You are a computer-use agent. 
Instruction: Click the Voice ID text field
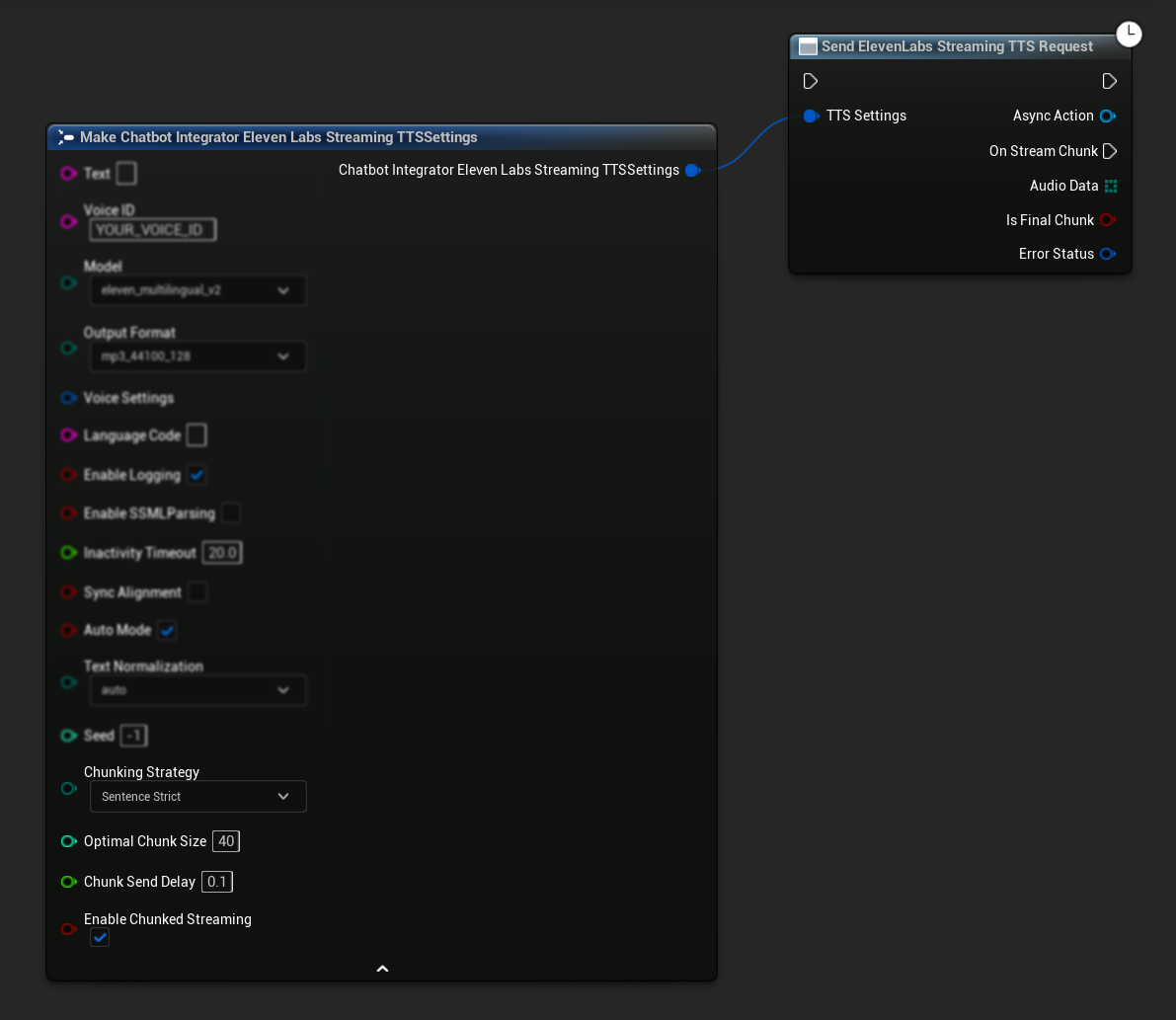coord(152,229)
